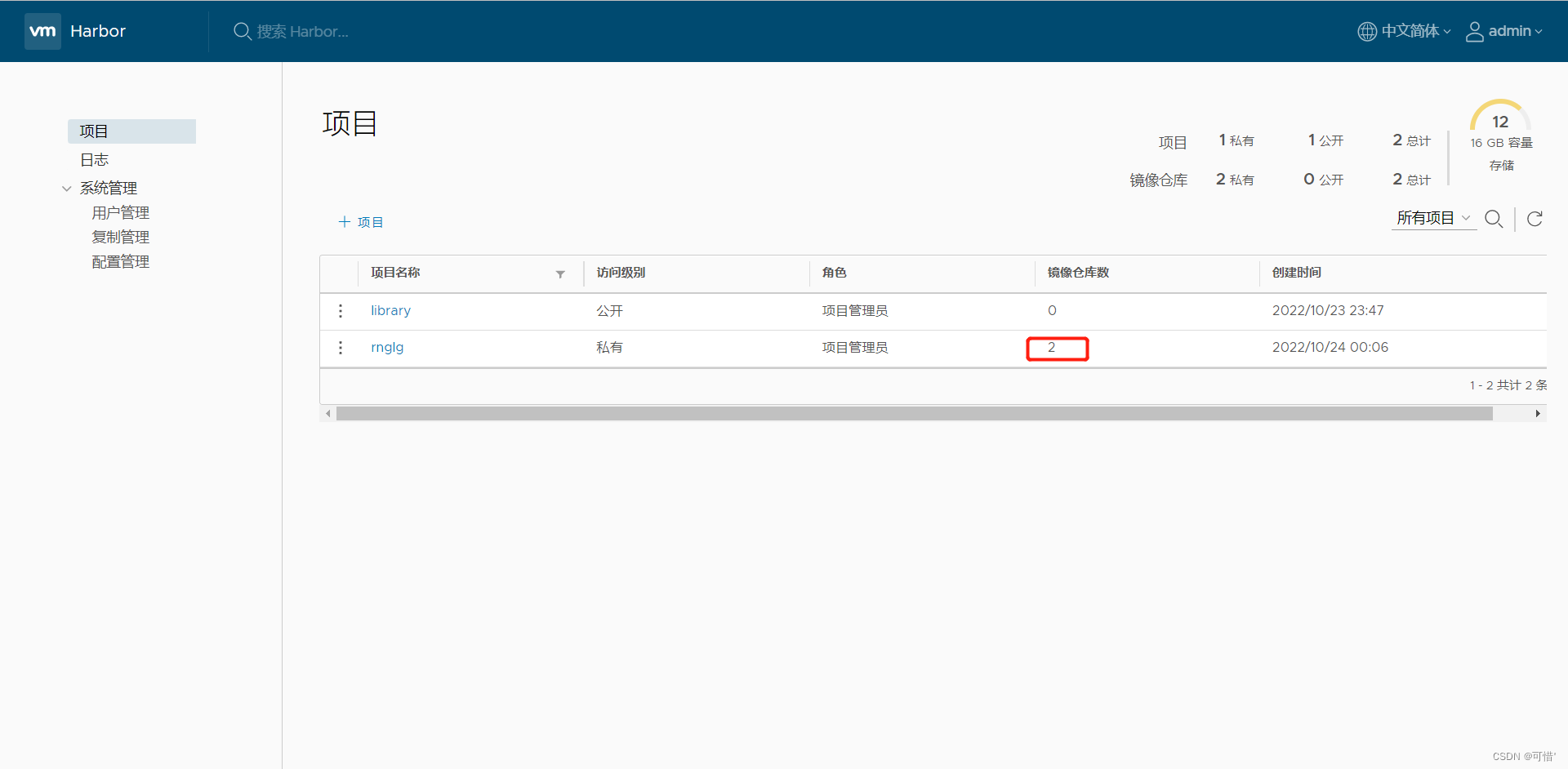Click the date 2022/10/24 00:06

pyautogui.click(x=1330, y=348)
